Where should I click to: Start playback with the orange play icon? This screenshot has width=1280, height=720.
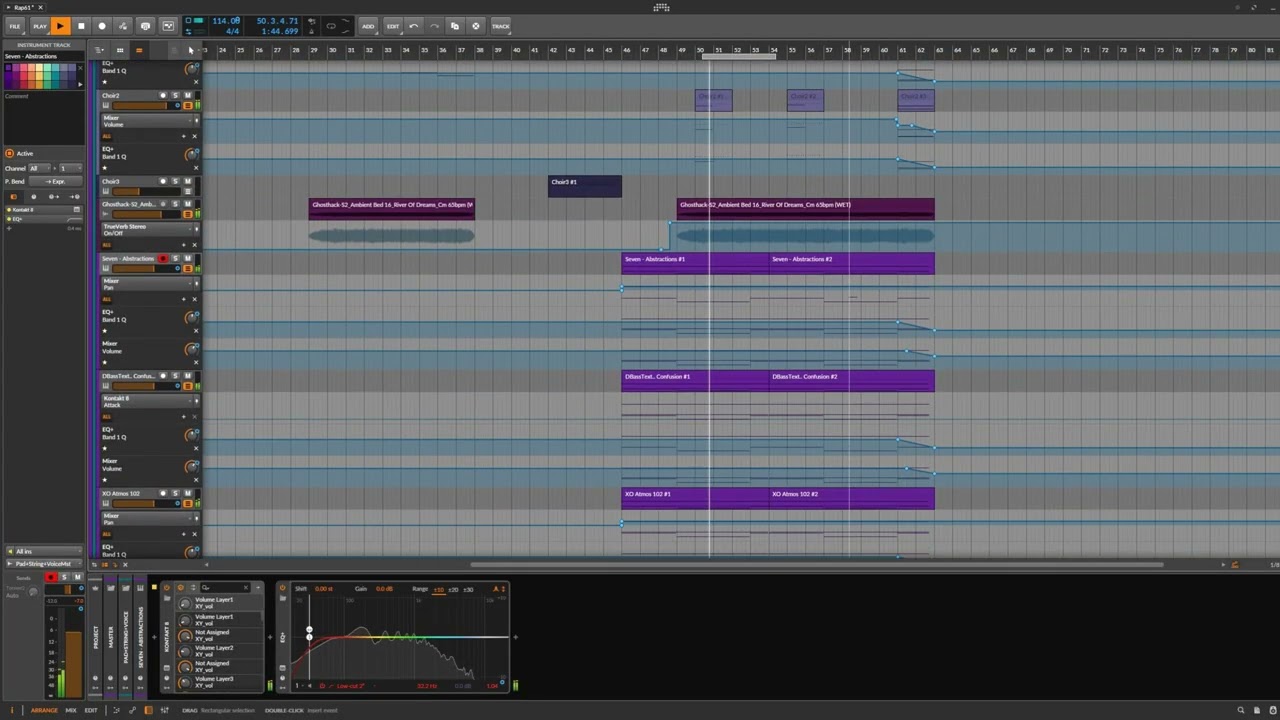60,26
